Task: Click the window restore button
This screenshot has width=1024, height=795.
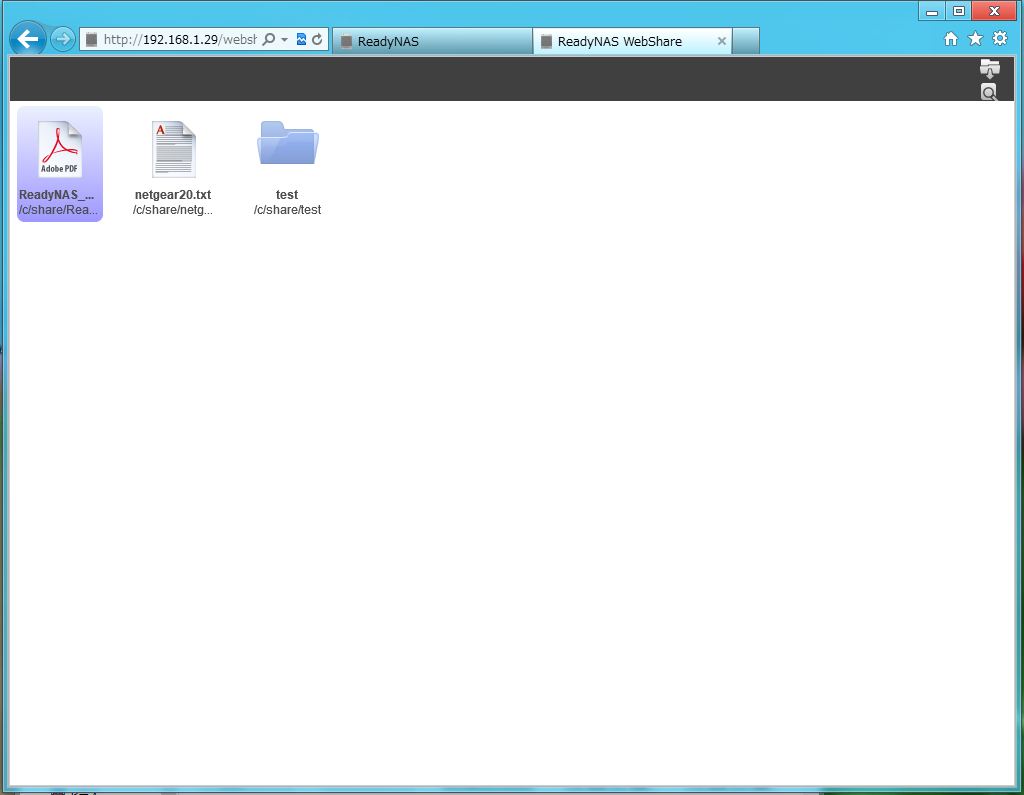Action: coord(958,11)
